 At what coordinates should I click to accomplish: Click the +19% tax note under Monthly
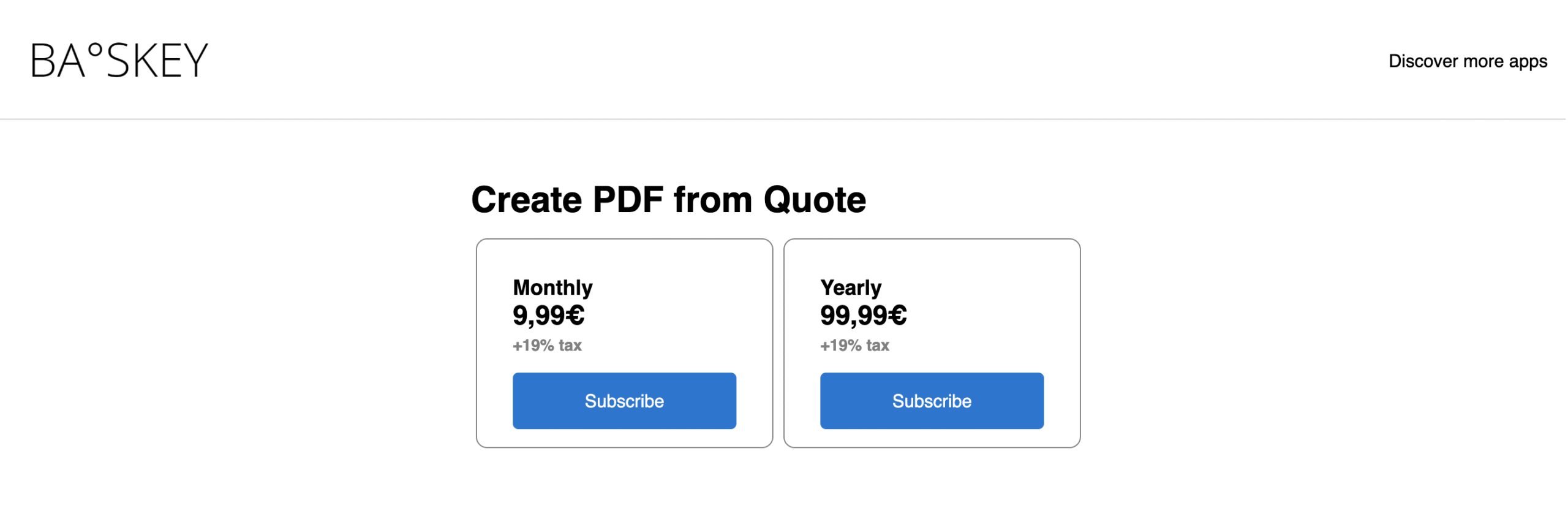coord(547,346)
